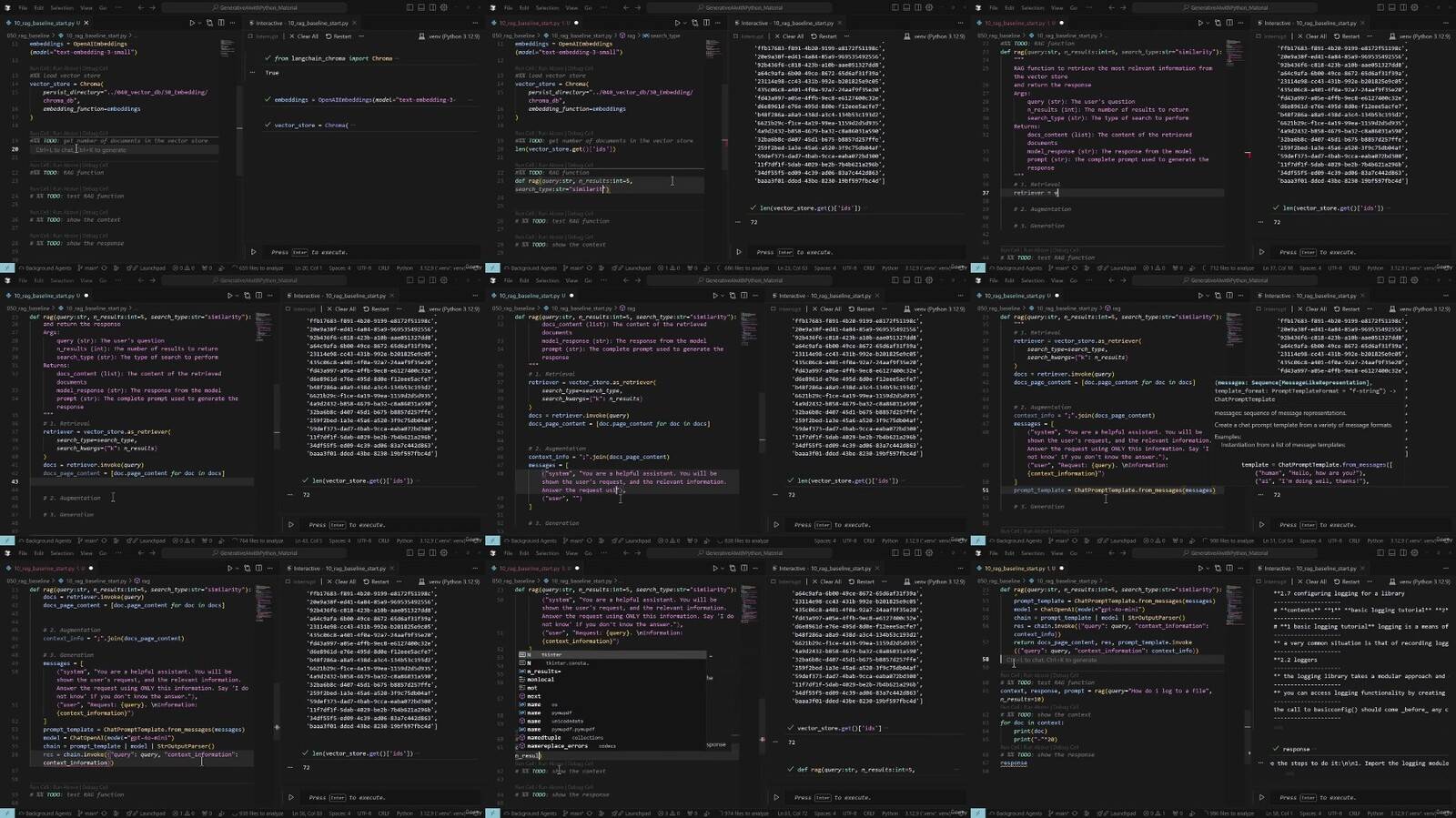1456x818 pixels.
Task: Open Background Agents in top-left status bar
Action: coord(45,268)
